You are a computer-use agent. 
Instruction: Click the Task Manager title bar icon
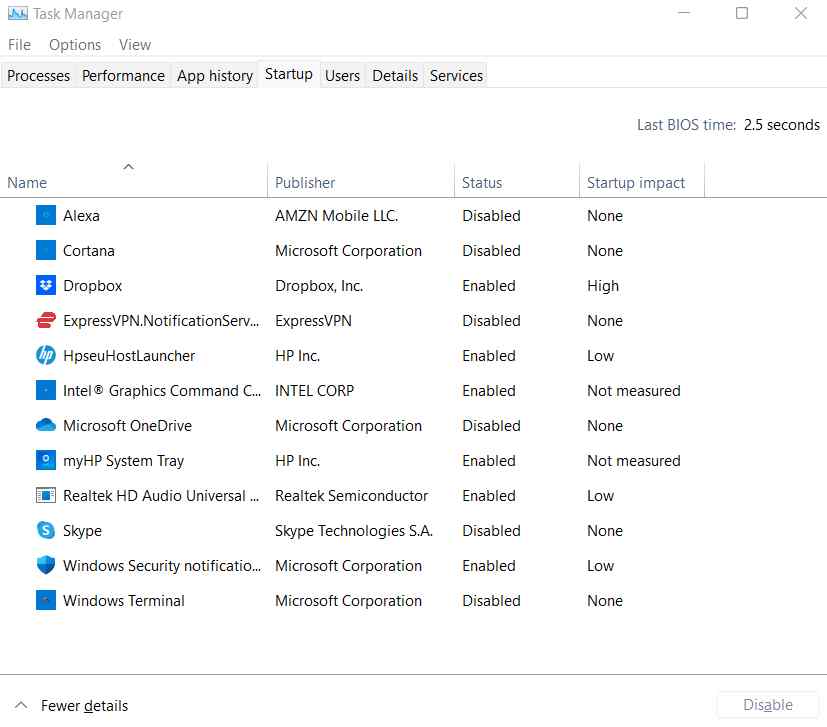click(18, 14)
